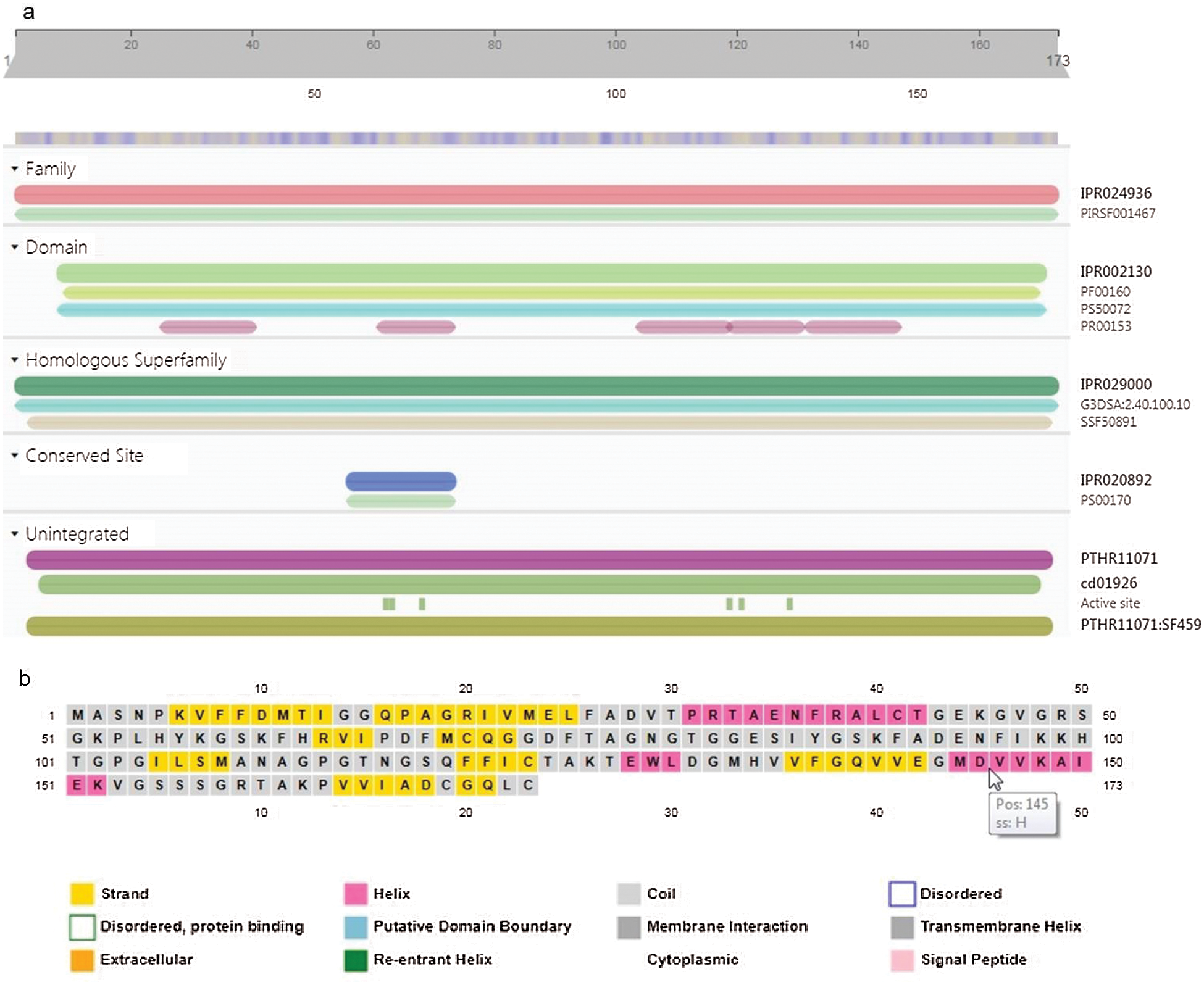
Task: Click the green Re-entrant Helix swatch
Action: [x=355, y=960]
